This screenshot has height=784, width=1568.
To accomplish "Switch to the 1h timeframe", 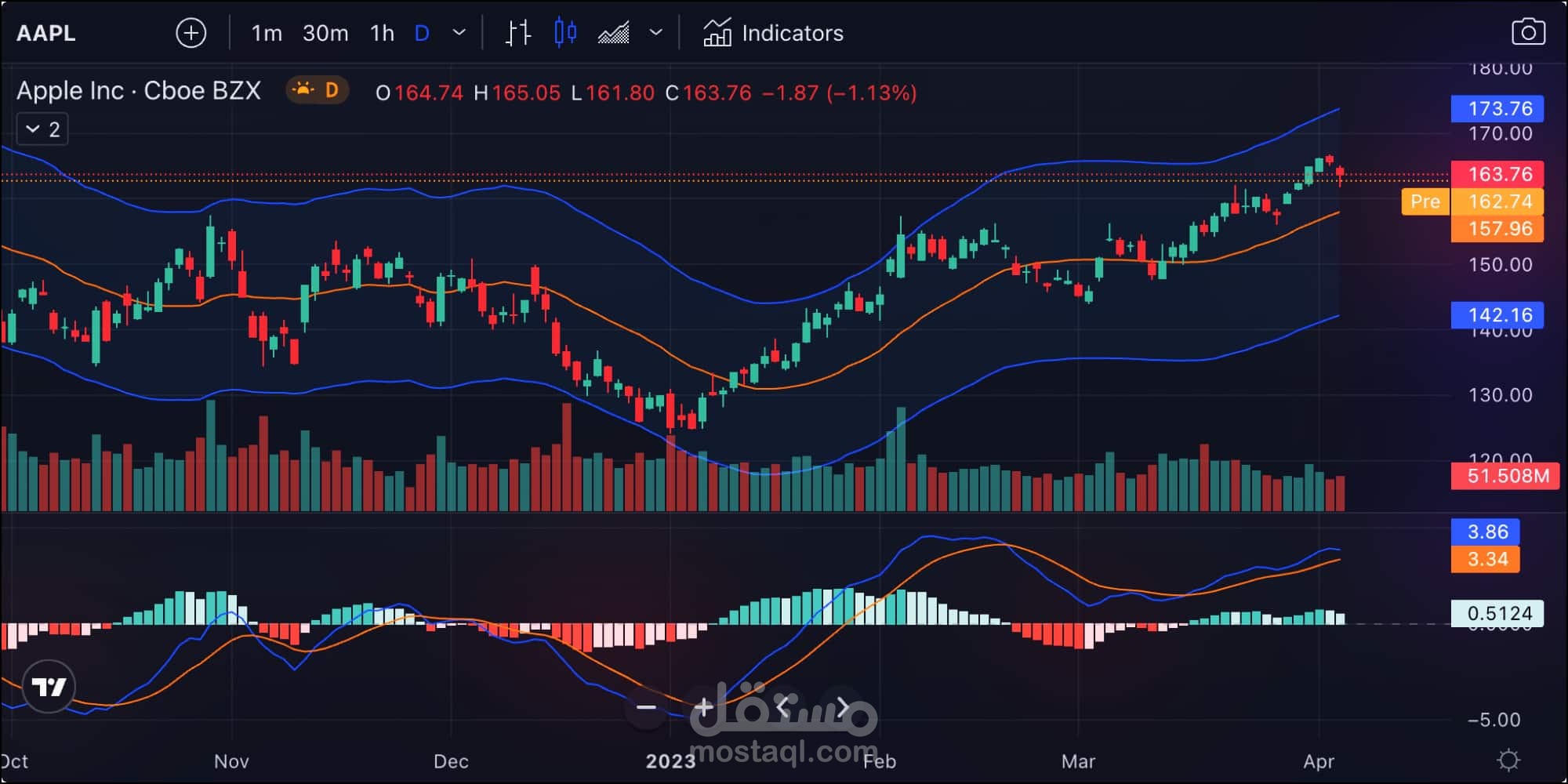I will click(x=382, y=33).
